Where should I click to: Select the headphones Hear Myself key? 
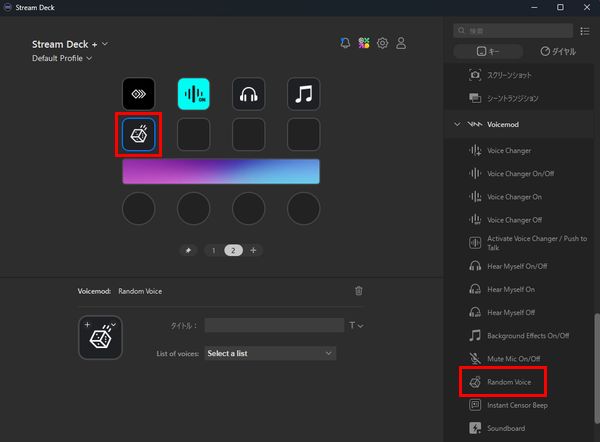tap(249, 94)
